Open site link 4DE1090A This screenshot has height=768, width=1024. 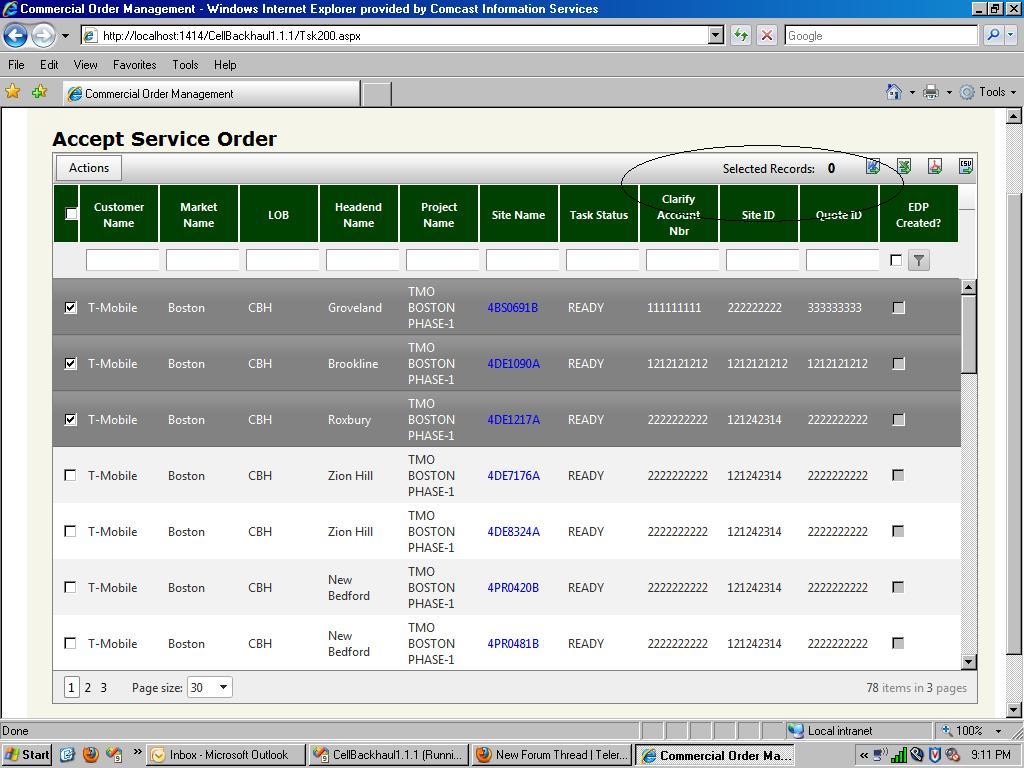513,364
